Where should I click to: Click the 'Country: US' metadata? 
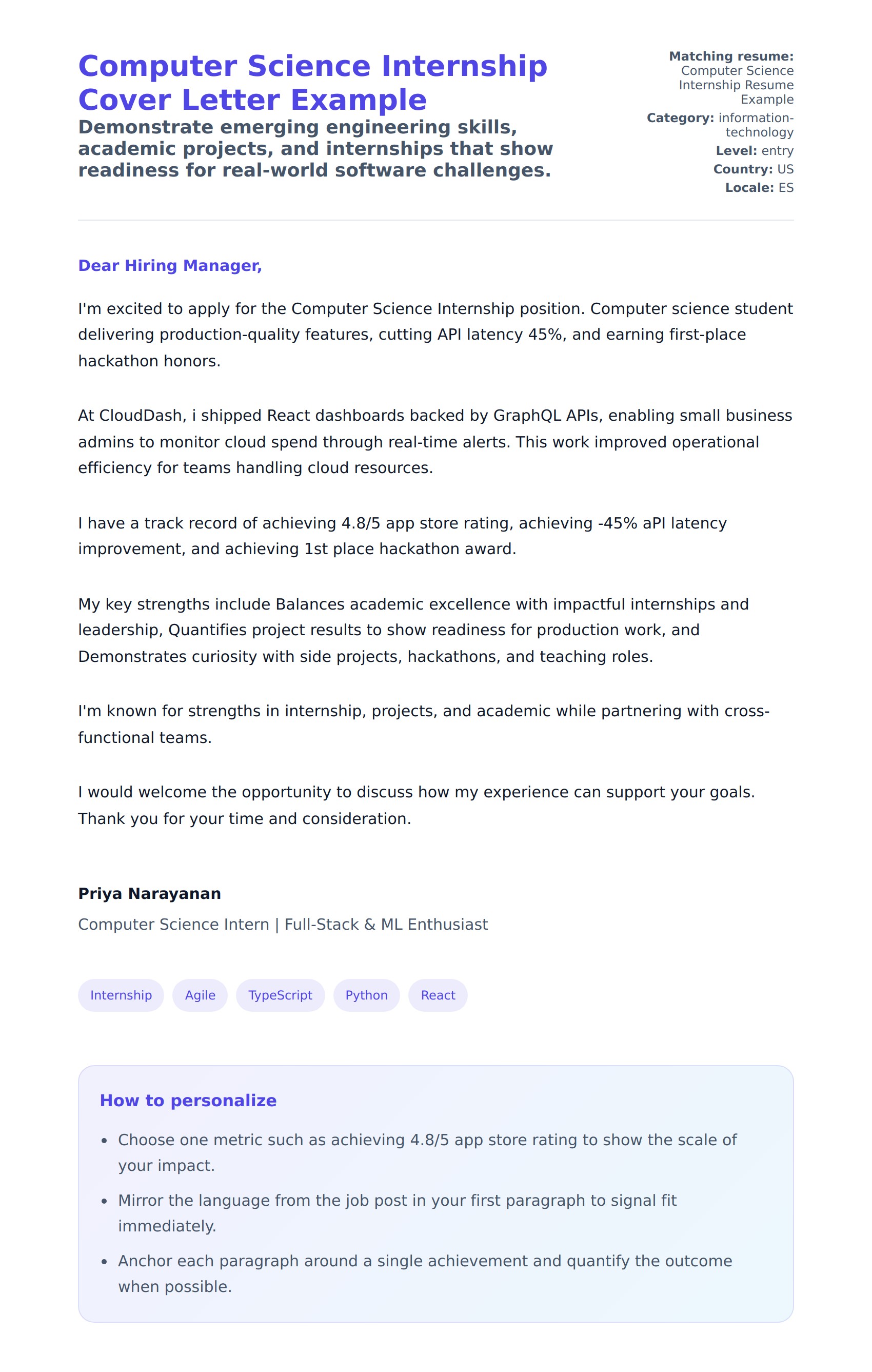click(753, 169)
